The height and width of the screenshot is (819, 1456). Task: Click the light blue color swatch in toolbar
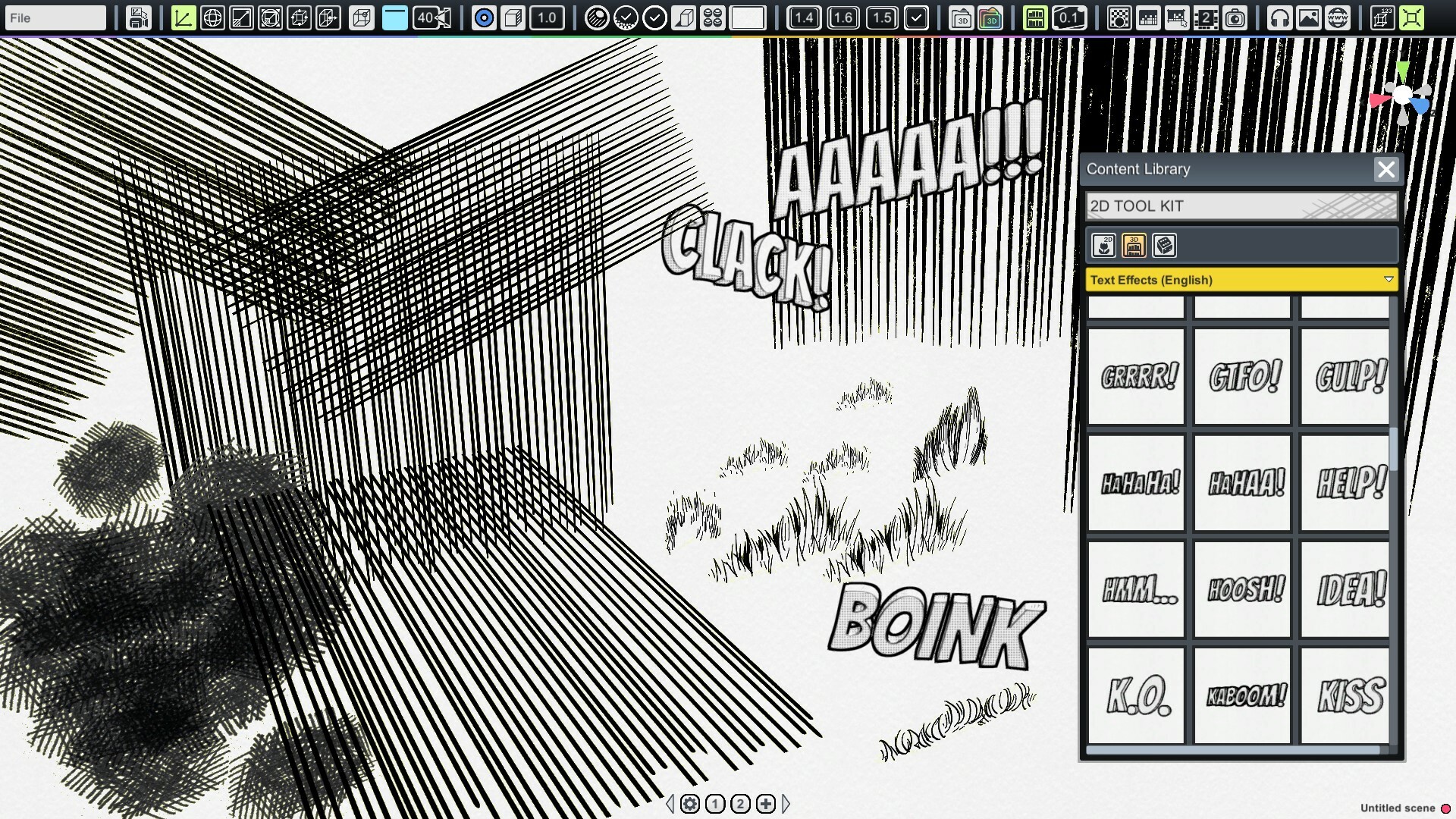pyautogui.click(x=394, y=17)
